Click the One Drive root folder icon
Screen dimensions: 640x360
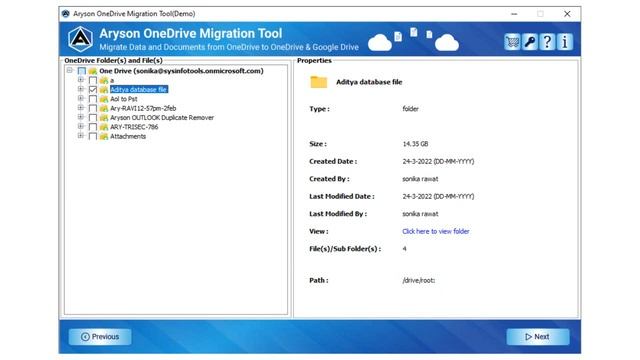(93, 71)
